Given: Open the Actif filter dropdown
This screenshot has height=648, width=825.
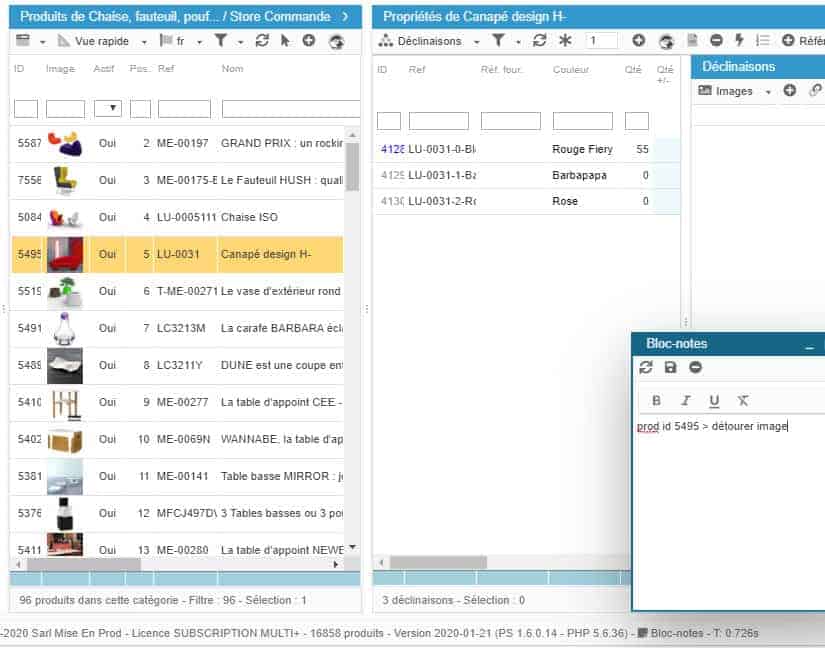Looking at the screenshot, I should [x=107, y=109].
